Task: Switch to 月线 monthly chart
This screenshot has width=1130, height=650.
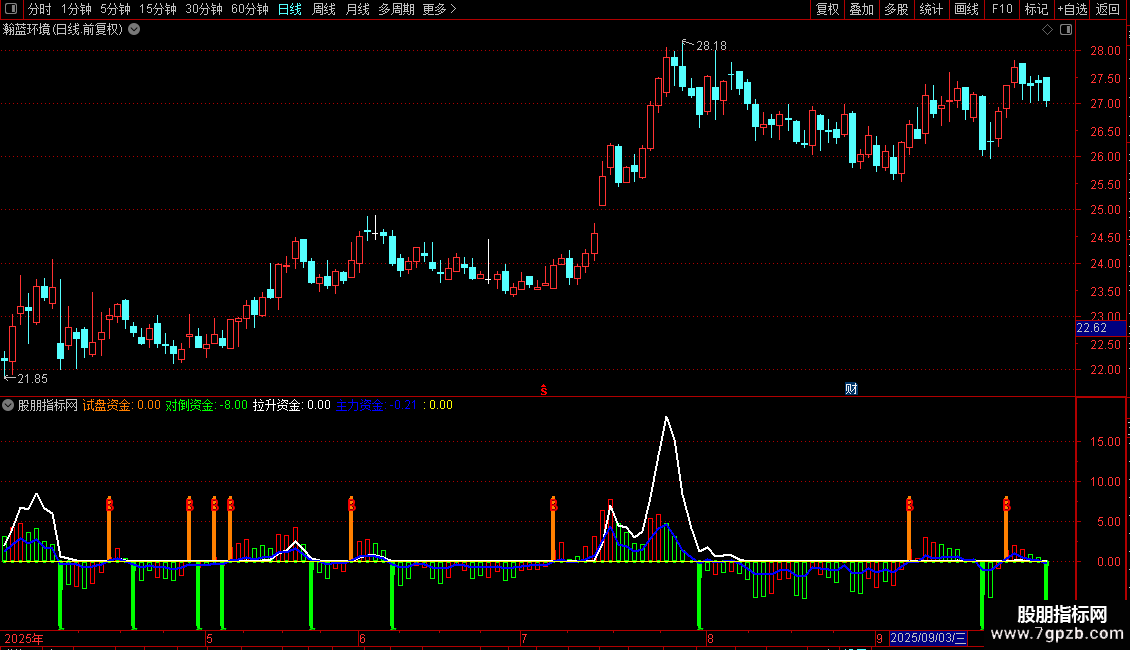Action: [x=357, y=9]
